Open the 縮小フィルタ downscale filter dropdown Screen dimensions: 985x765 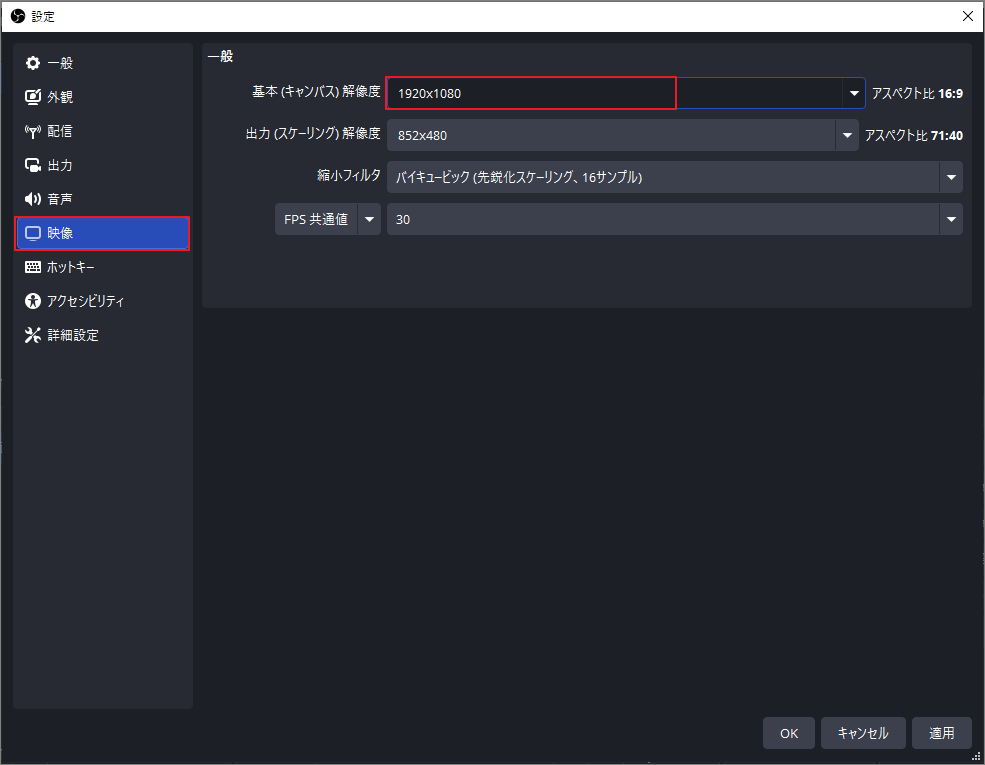pos(951,176)
